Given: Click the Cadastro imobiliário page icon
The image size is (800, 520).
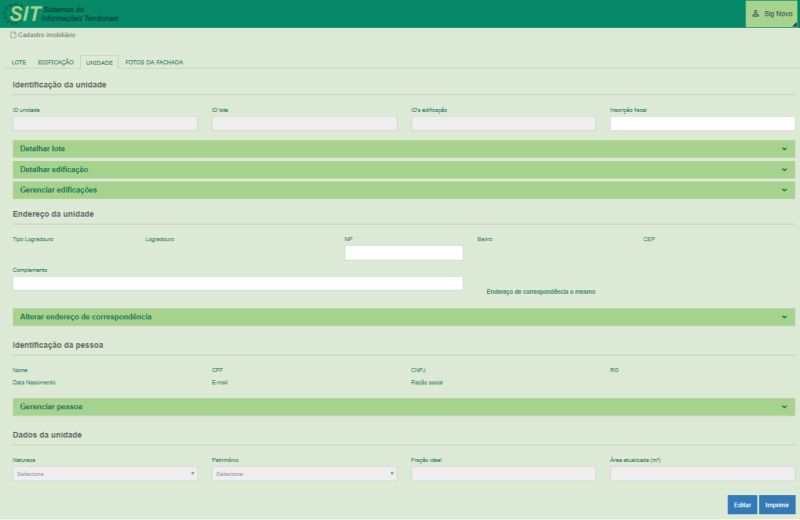Looking at the screenshot, I should (13, 35).
